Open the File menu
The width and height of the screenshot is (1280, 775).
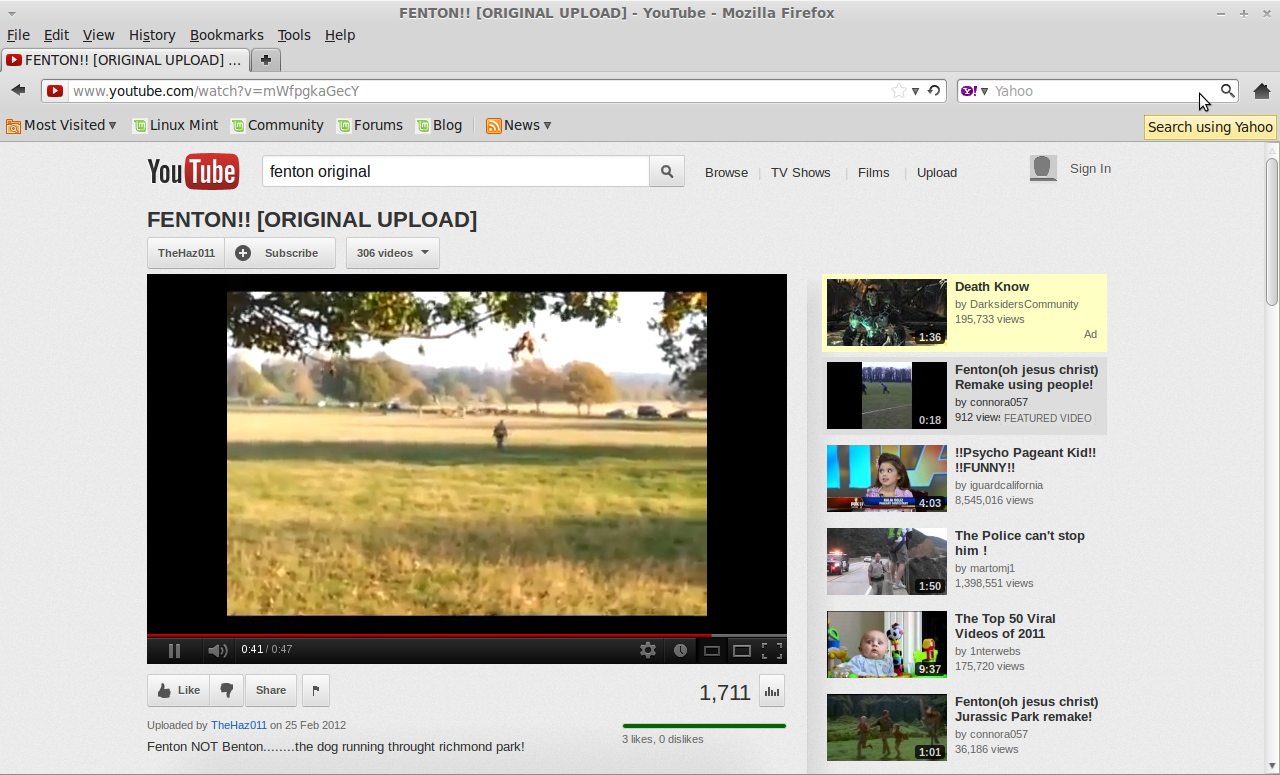pos(18,35)
